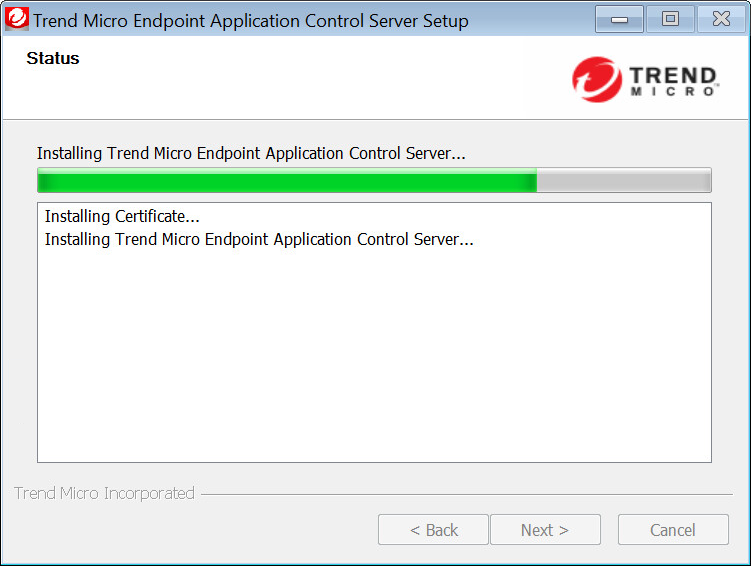Click the empty area of the log box
Image resolution: width=751 pixels, height=566 pixels.
point(374,360)
